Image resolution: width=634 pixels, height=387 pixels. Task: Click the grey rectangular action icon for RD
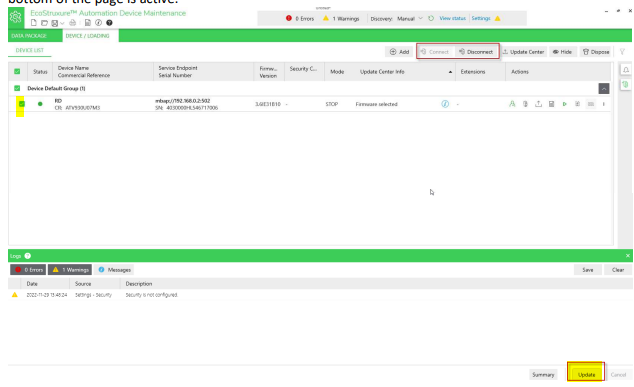(x=591, y=104)
